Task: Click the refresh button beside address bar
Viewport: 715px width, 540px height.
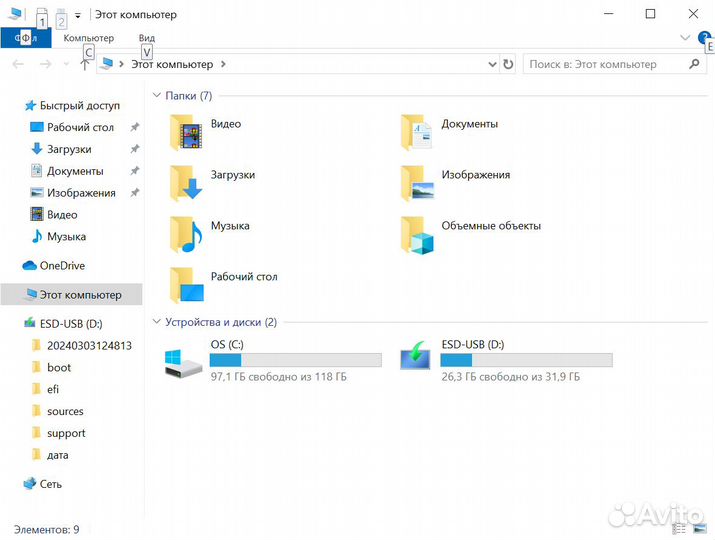Action: (508, 64)
